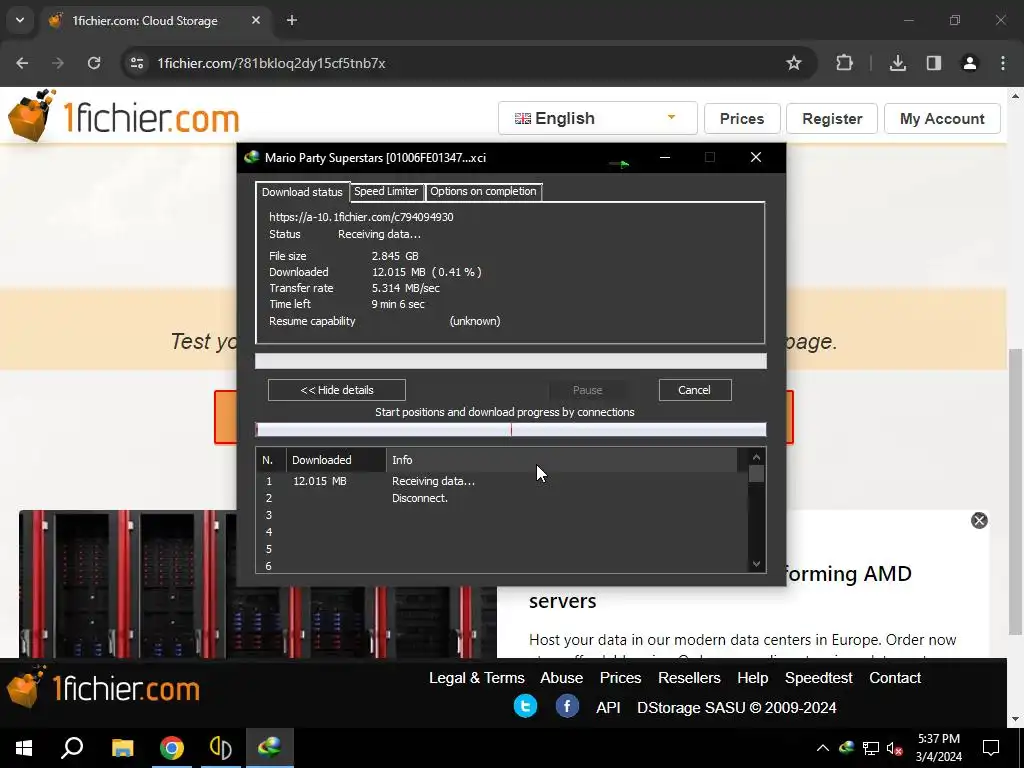Select connection row 2 Disconnect
1024x768 pixels.
pos(502,498)
